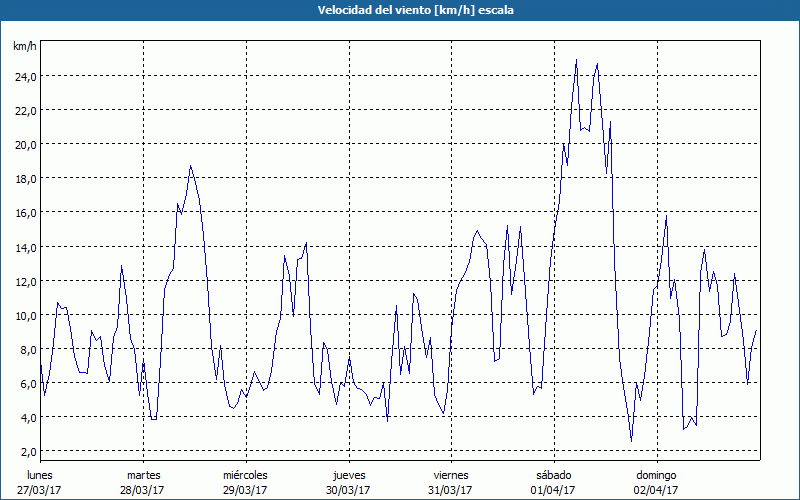The width and height of the screenshot is (800, 500).
Task: Click the "lunes" day label
Action: [40, 475]
